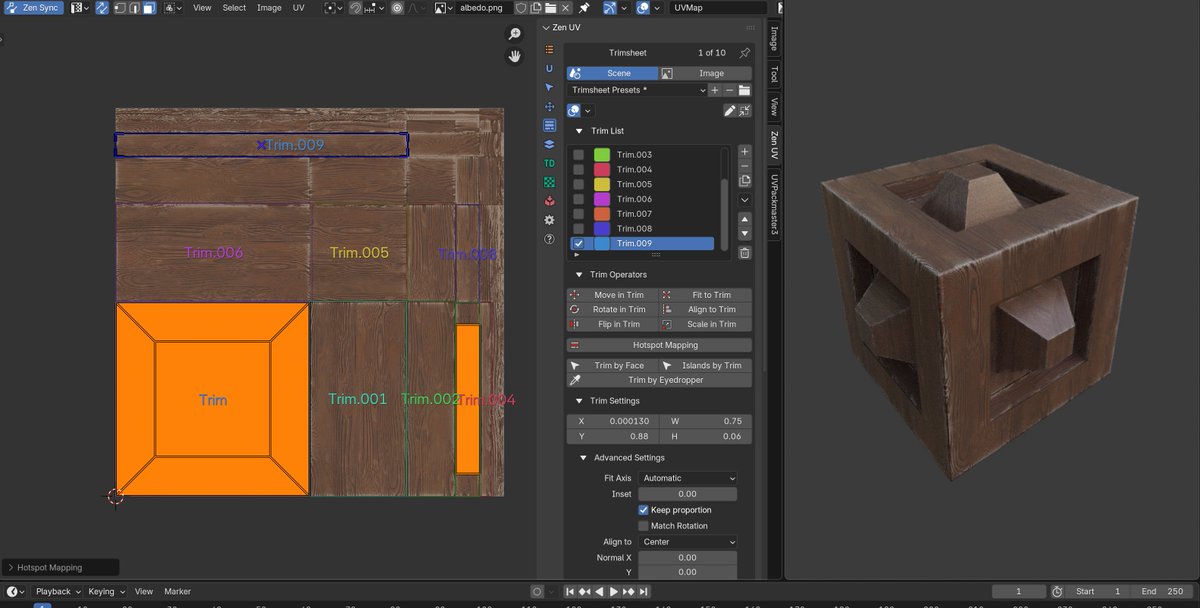Pin the Trimsheet panel with pin icon
Screen dimensions: 1200x608
click(744, 53)
